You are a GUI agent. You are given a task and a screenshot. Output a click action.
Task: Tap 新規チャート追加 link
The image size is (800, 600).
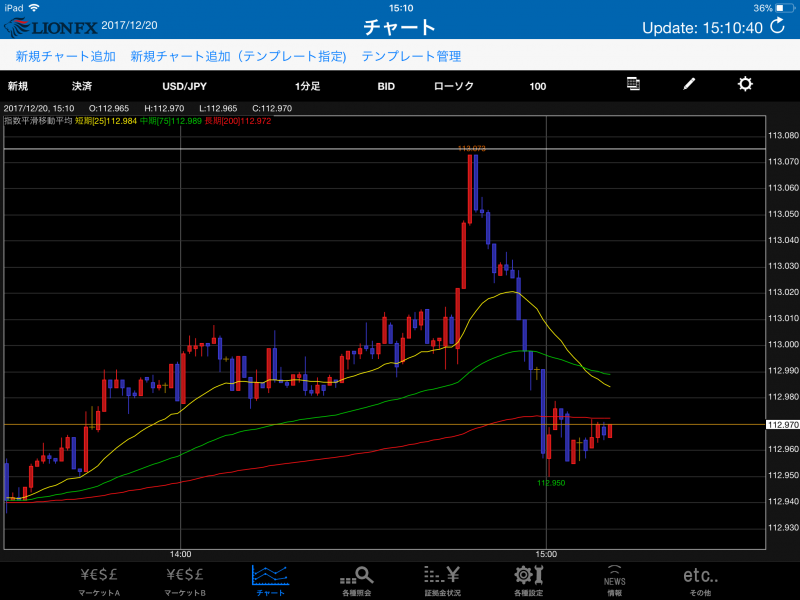(65, 56)
